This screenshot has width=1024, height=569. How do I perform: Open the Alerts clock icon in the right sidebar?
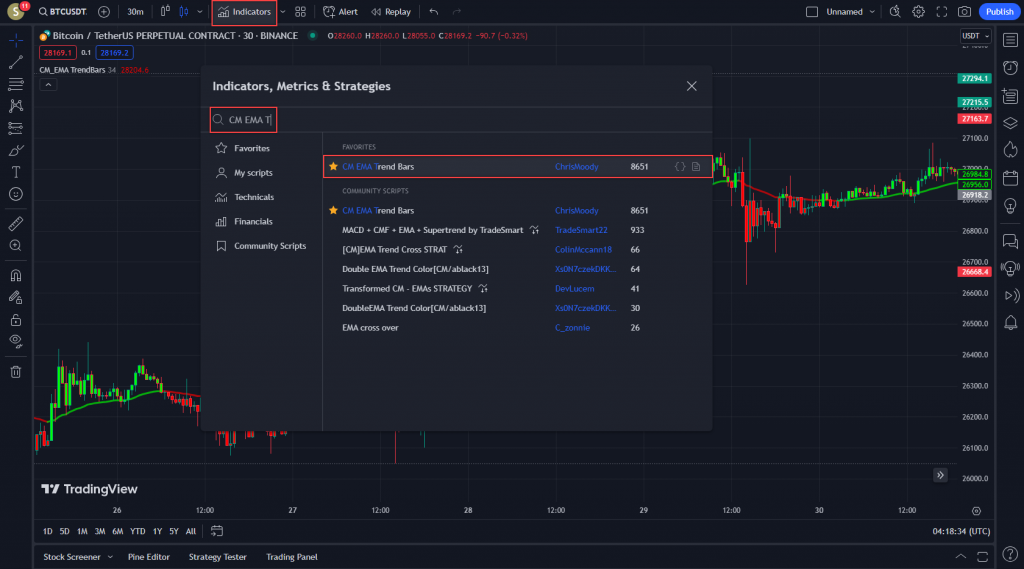pos(1010,66)
